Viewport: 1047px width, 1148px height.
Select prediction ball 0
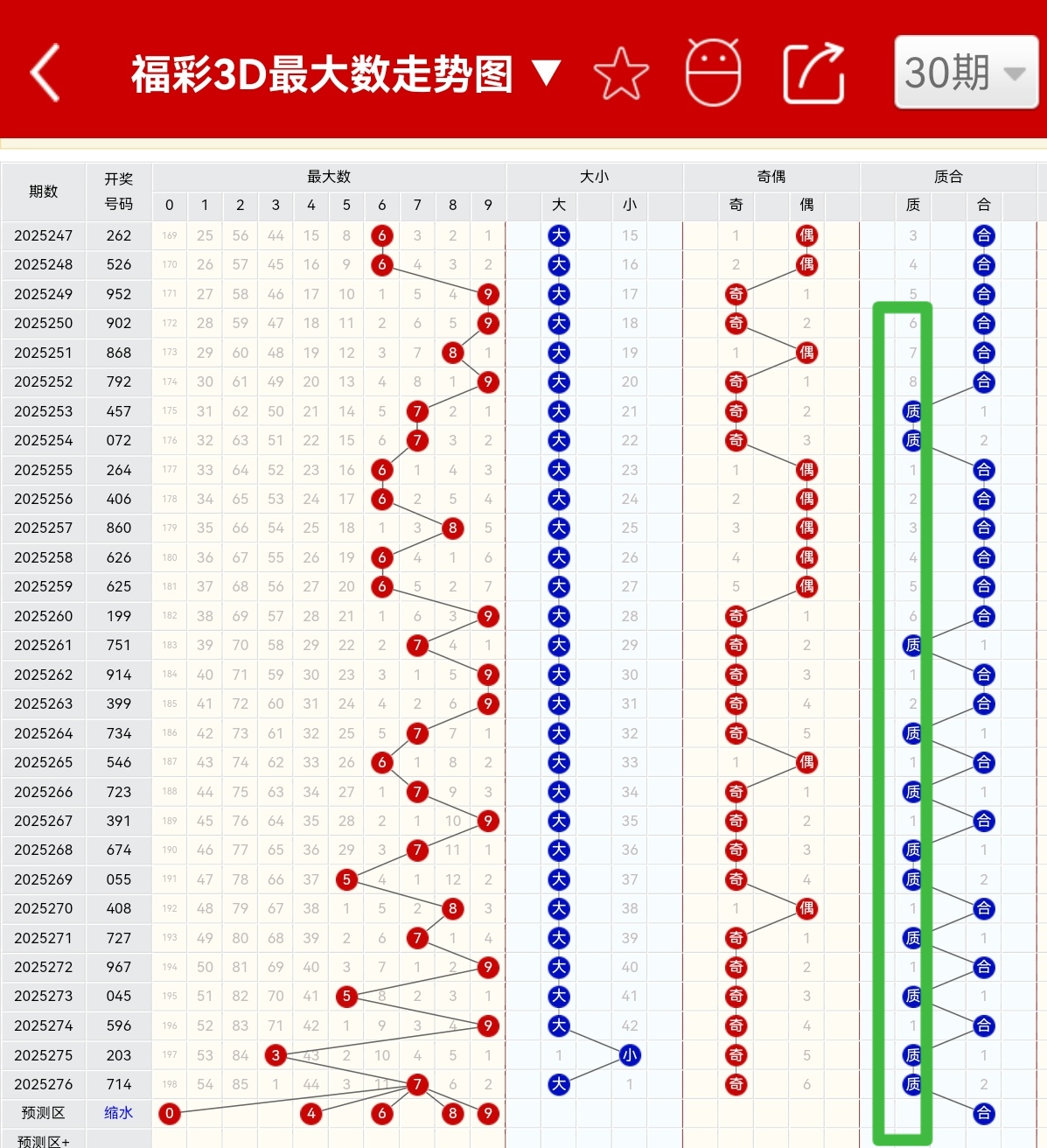[x=170, y=1114]
